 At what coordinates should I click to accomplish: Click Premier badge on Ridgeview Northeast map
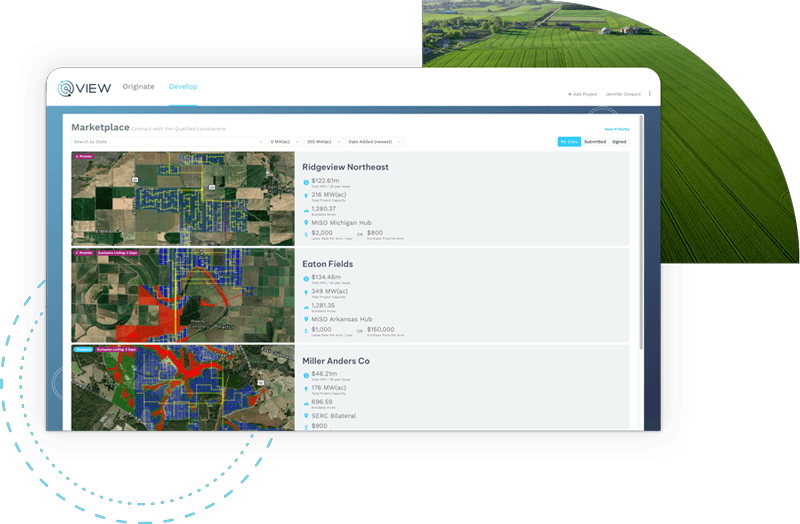[x=84, y=156]
